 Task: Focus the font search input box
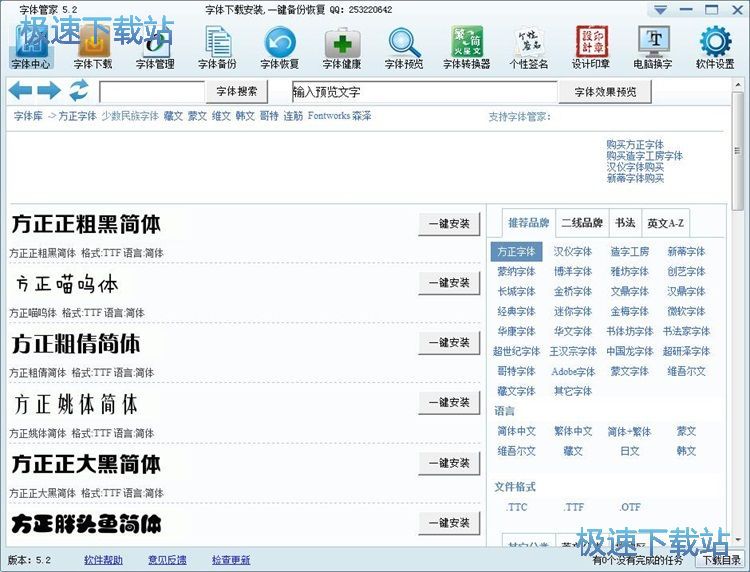click(152, 91)
